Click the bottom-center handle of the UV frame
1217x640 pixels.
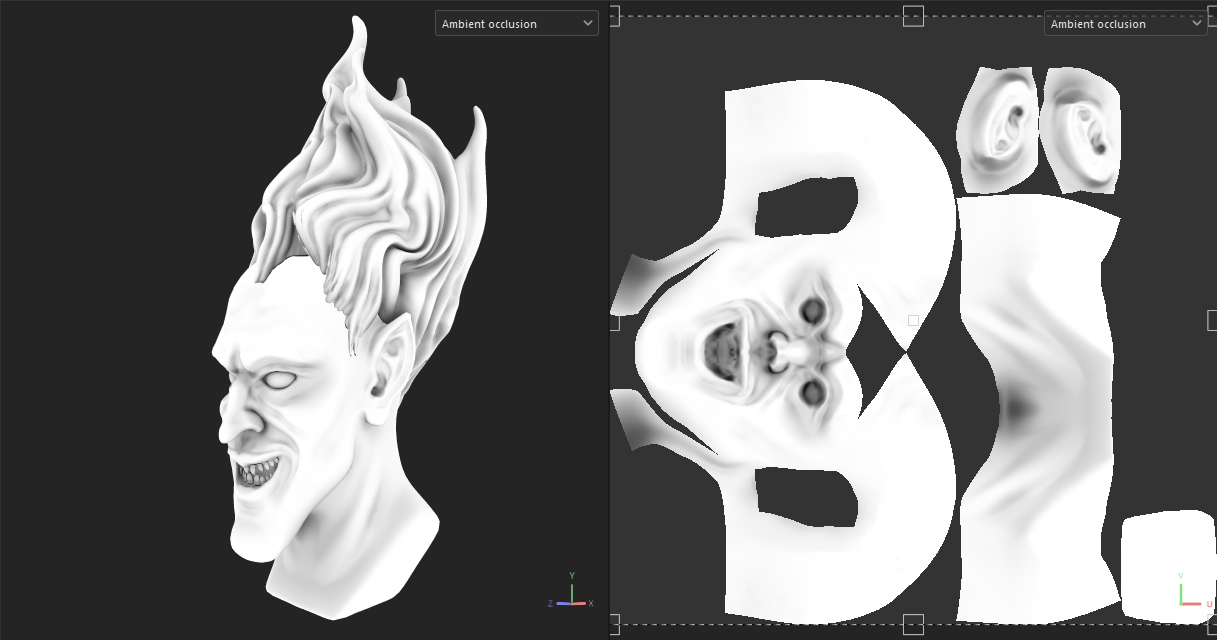(x=913, y=625)
